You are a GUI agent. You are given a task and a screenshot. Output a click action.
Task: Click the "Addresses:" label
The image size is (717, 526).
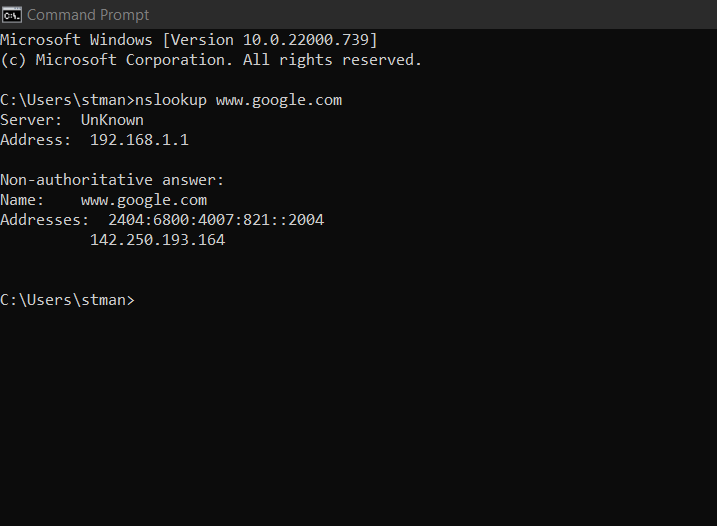point(45,220)
